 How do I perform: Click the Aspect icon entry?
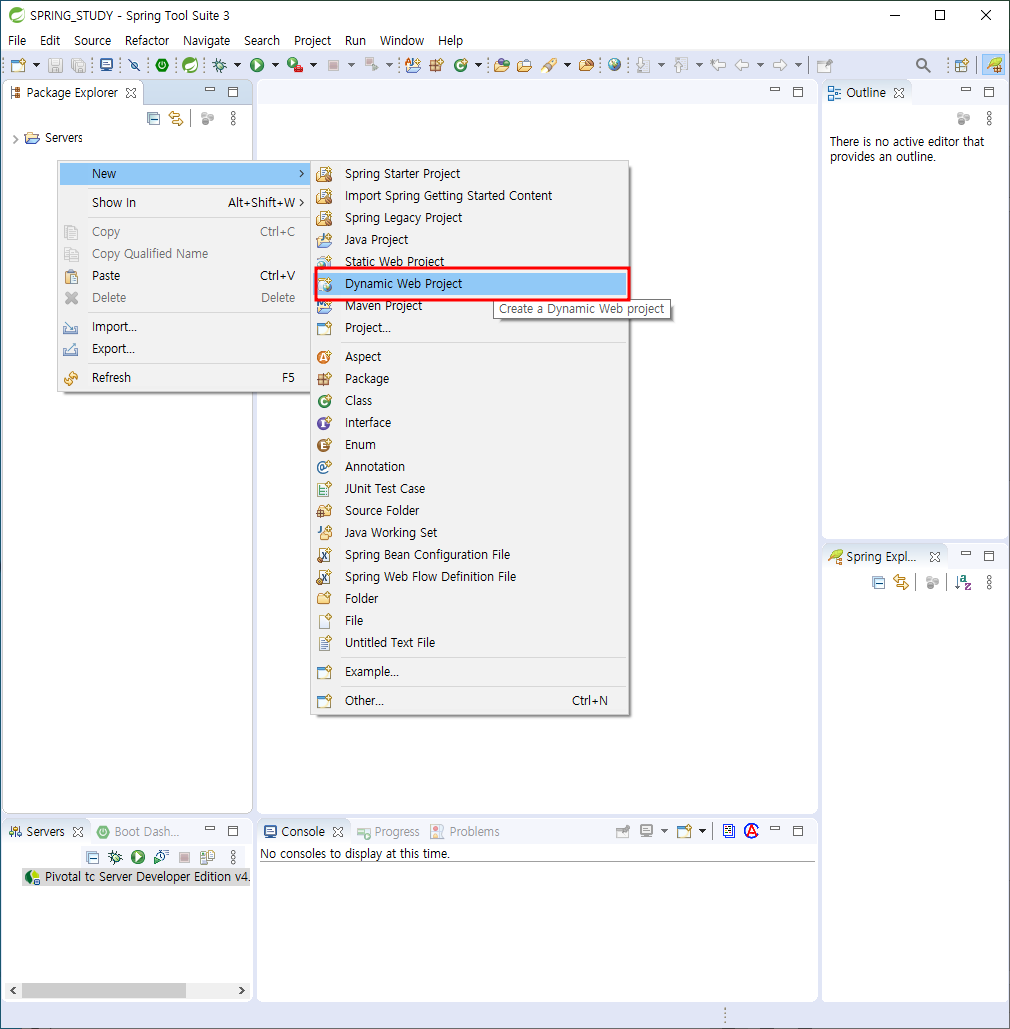coord(325,357)
